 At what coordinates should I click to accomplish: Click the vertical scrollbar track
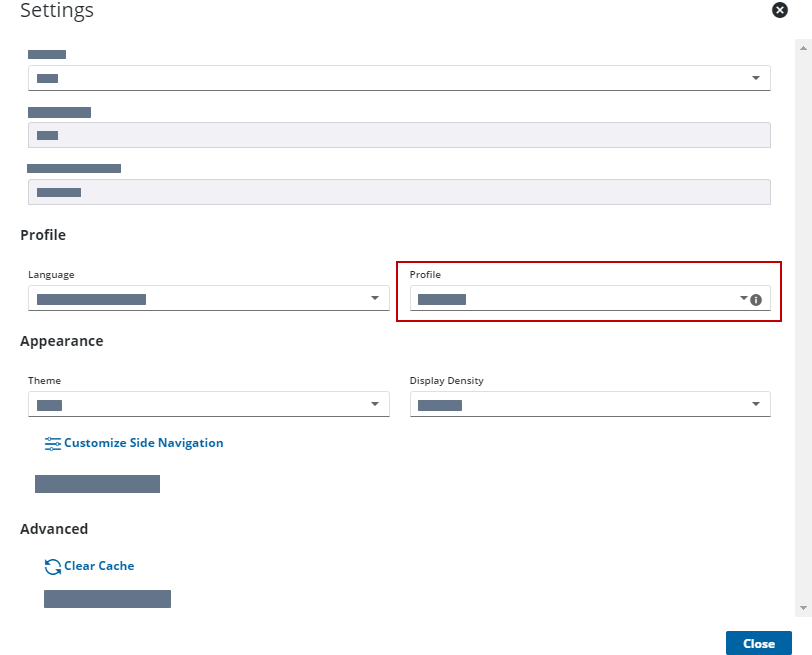point(803,300)
